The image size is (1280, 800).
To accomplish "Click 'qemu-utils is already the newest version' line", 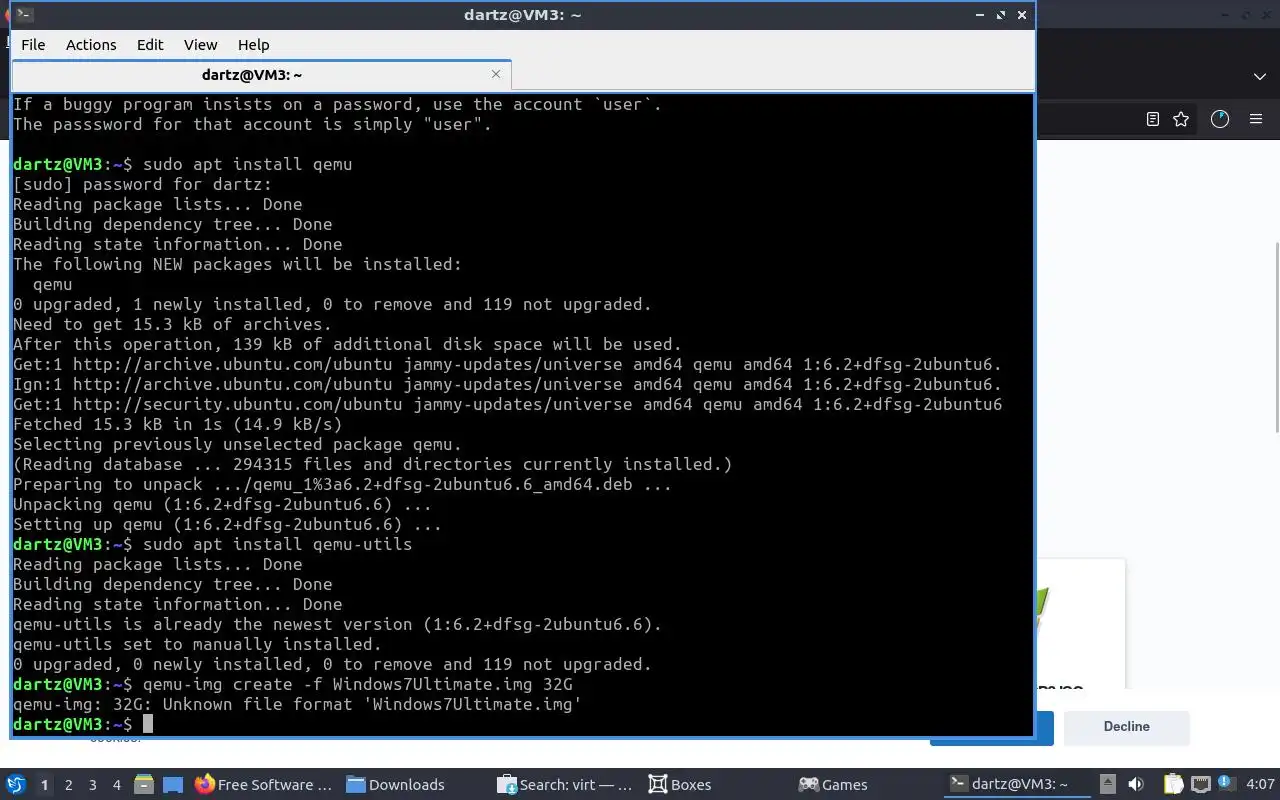I will tap(337, 624).
